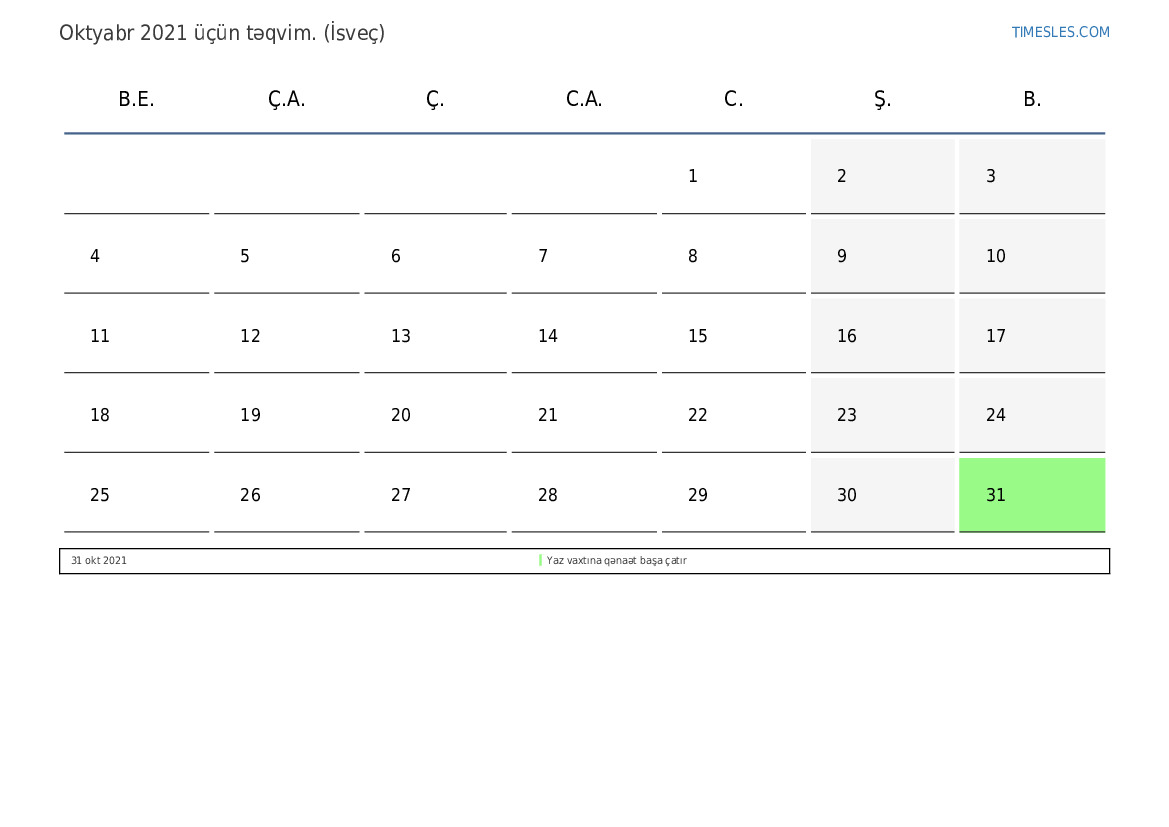This screenshot has width=1169, height=827.
Task: Open the TIMESLES.COM link
Action: (1060, 32)
